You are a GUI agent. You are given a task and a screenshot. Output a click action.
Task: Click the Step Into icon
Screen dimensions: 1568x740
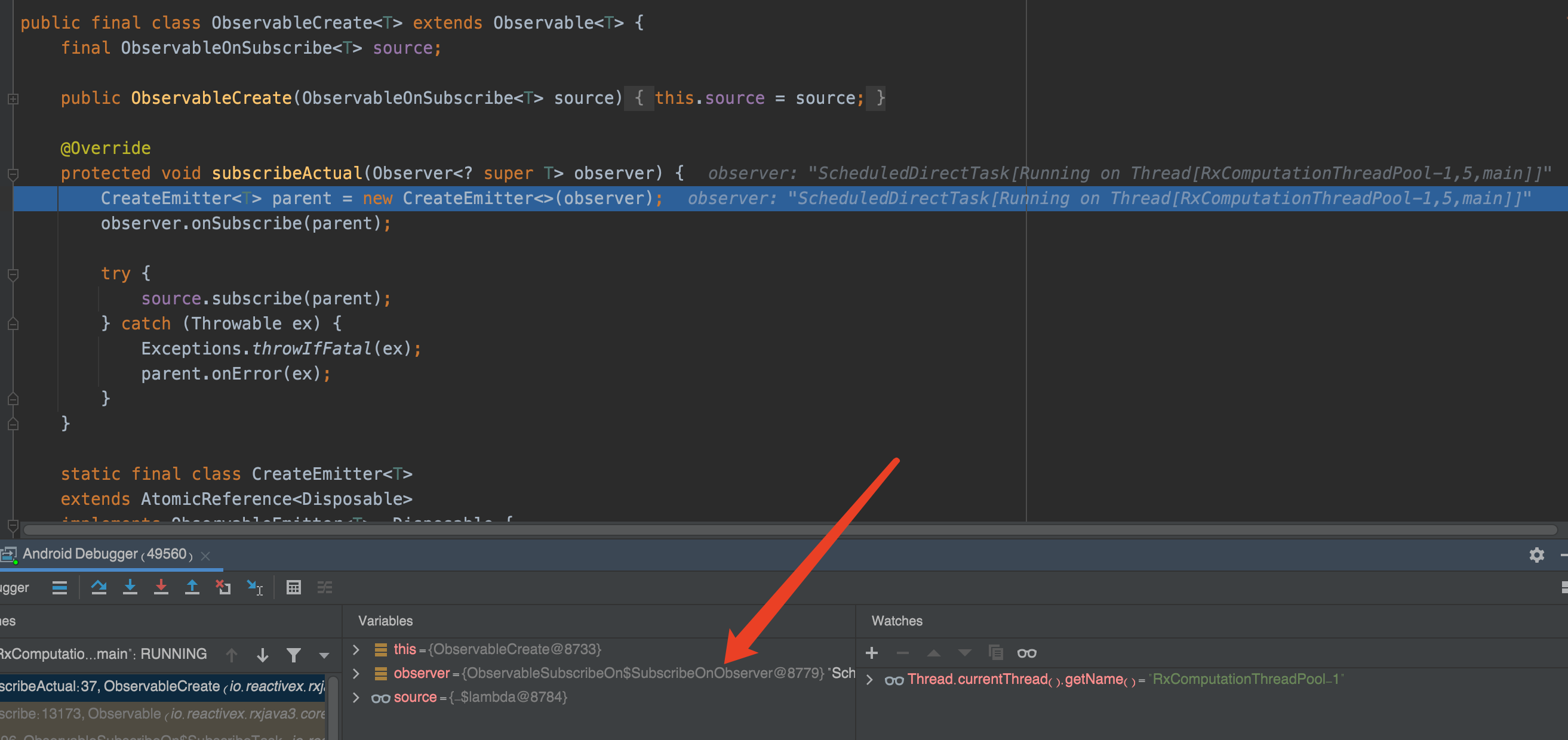pos(130,587)
